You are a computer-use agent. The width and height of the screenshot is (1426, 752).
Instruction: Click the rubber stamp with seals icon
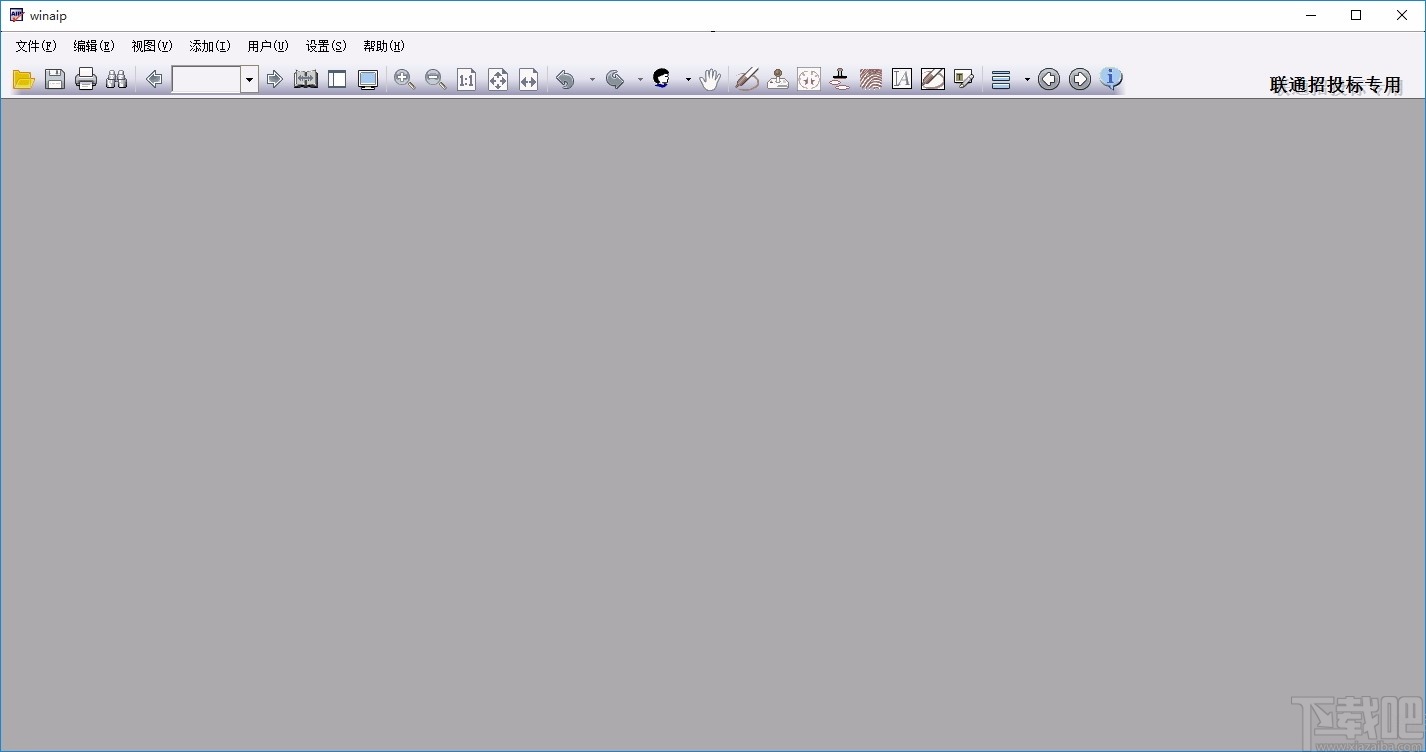click(x=840, y=79)
